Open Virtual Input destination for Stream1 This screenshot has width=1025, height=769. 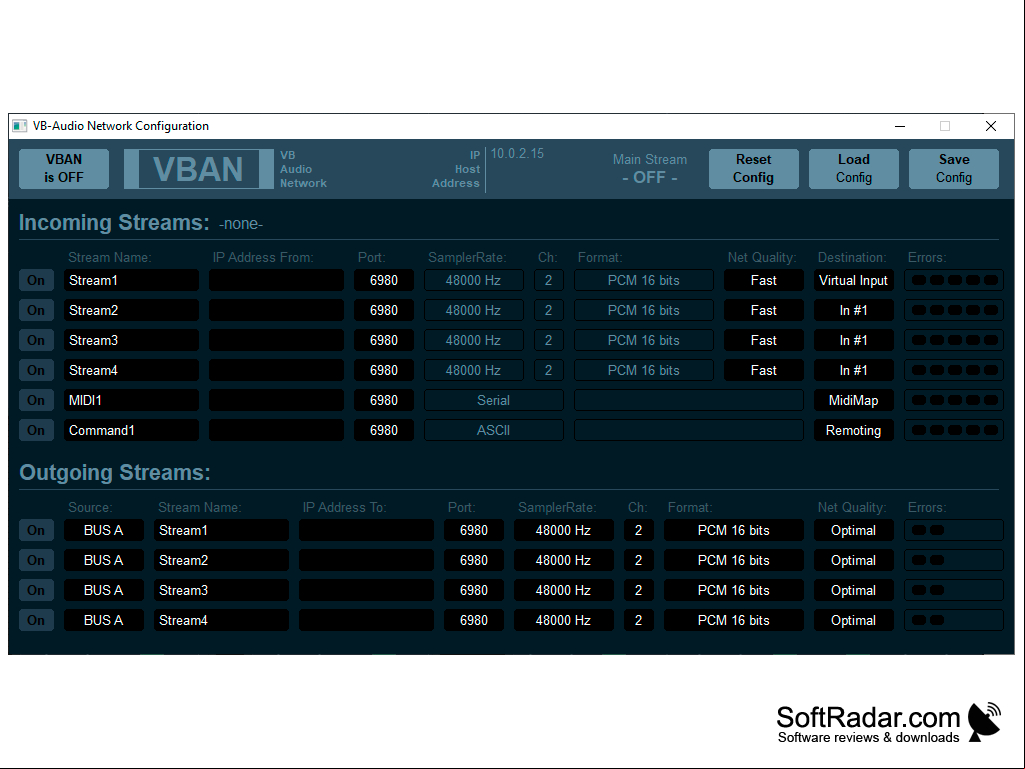pos(853,280)
